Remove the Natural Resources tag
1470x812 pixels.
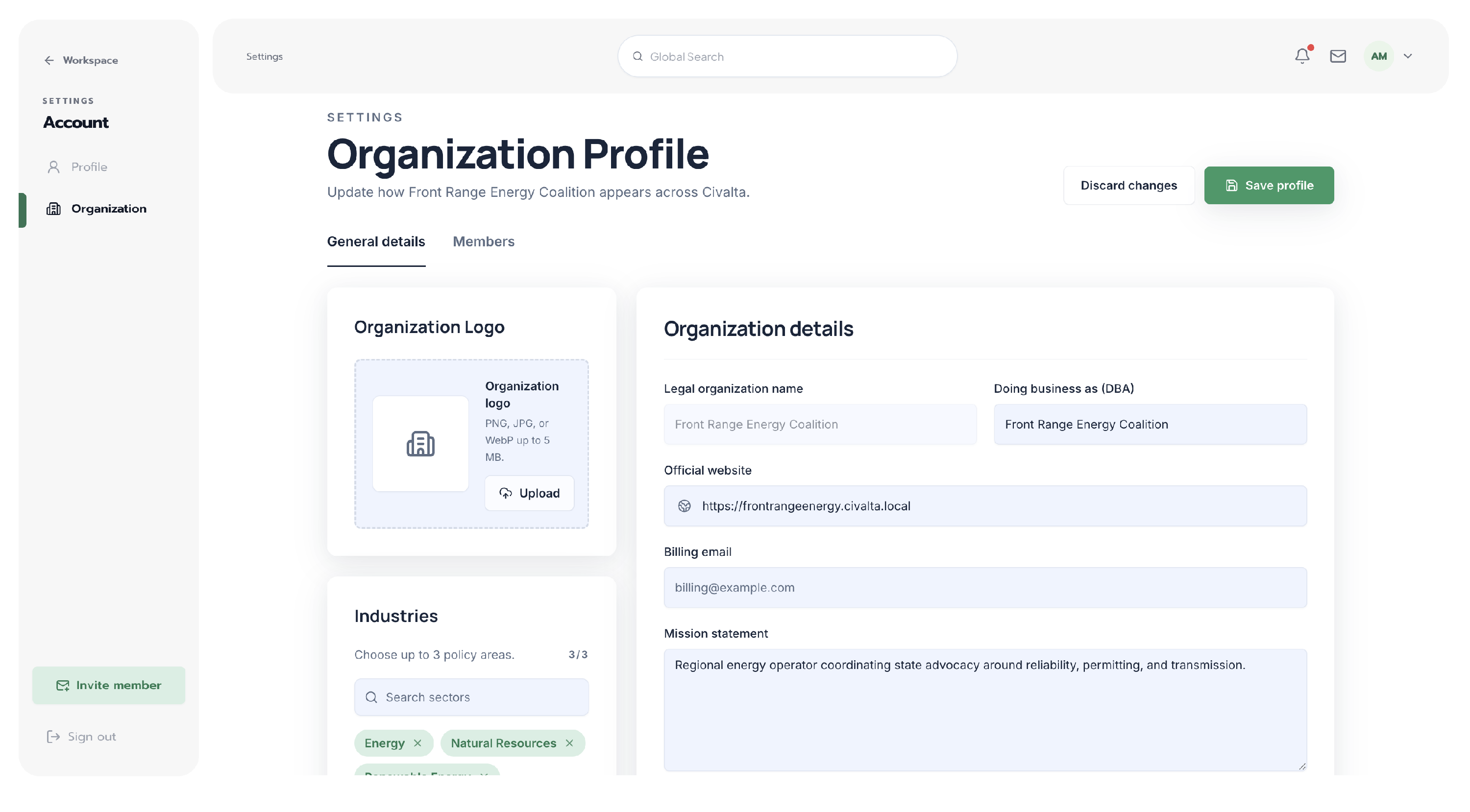tap(569, 743)
